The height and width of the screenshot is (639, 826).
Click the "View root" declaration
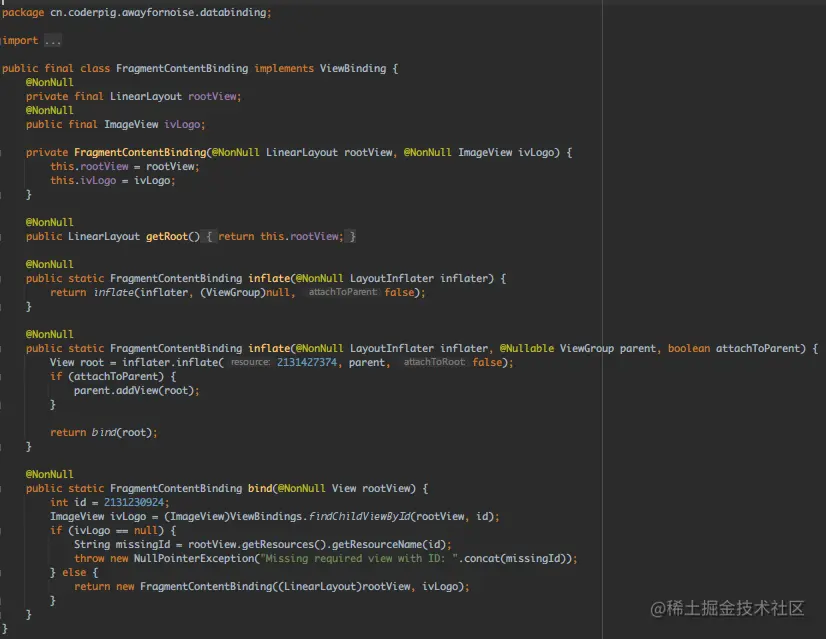(77, 362)
